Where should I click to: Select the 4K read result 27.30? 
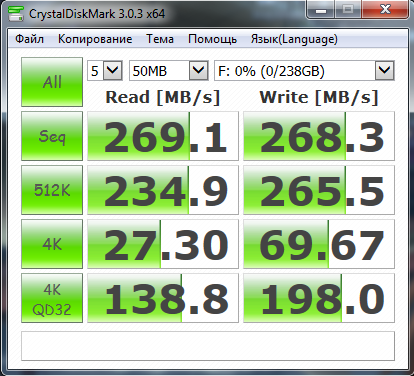coord(163,244)
